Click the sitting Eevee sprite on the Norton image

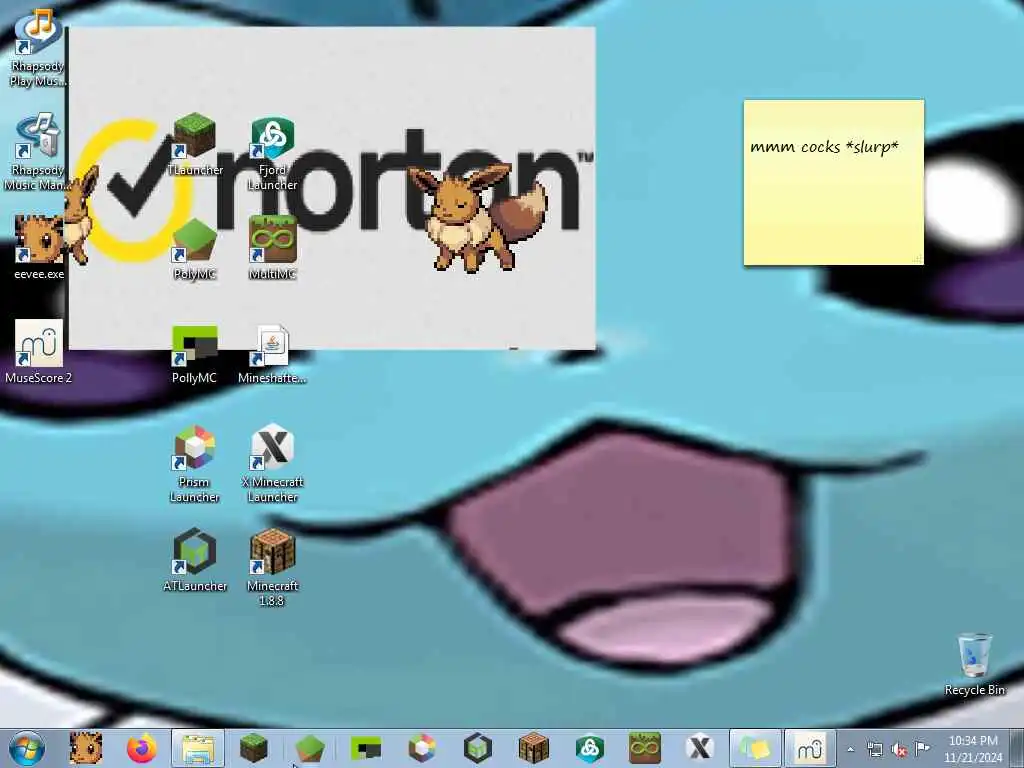pyautogui.click(x=478, y=217)
